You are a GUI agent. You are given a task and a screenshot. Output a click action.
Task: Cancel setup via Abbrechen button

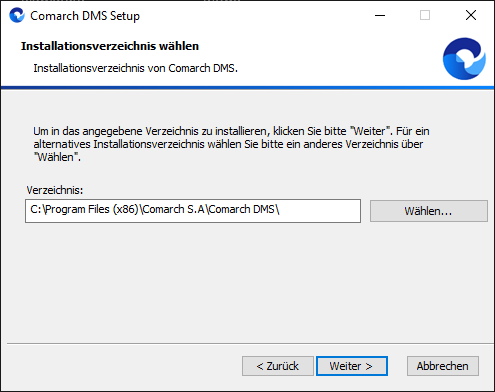click(443, 366)
